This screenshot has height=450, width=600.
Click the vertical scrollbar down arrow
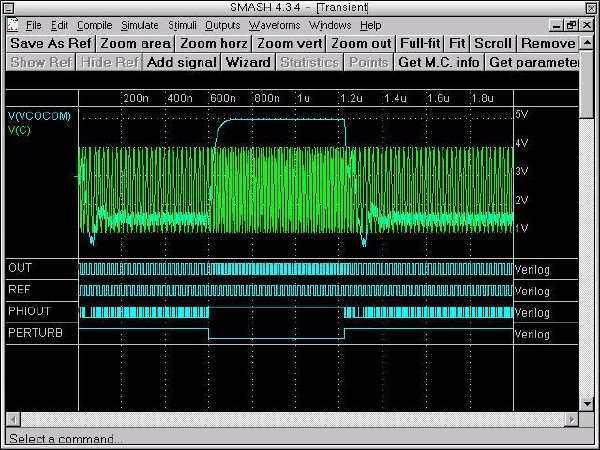pos(586,404)
